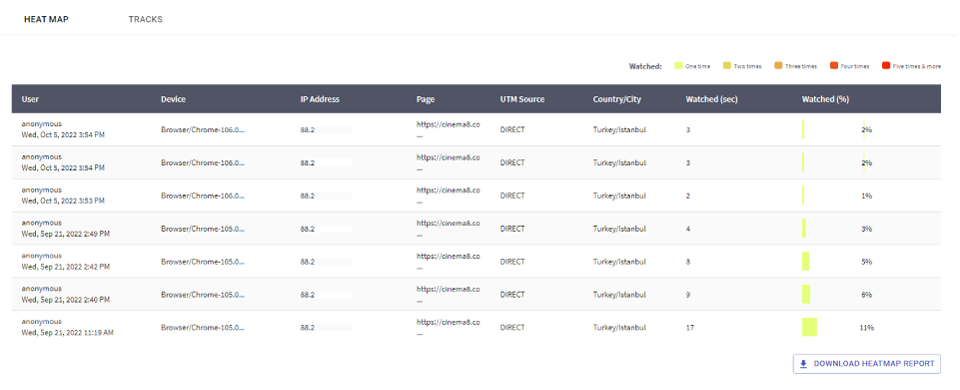Click the 8 watched seconds value
960x390 pixels.
pos(688,261)
